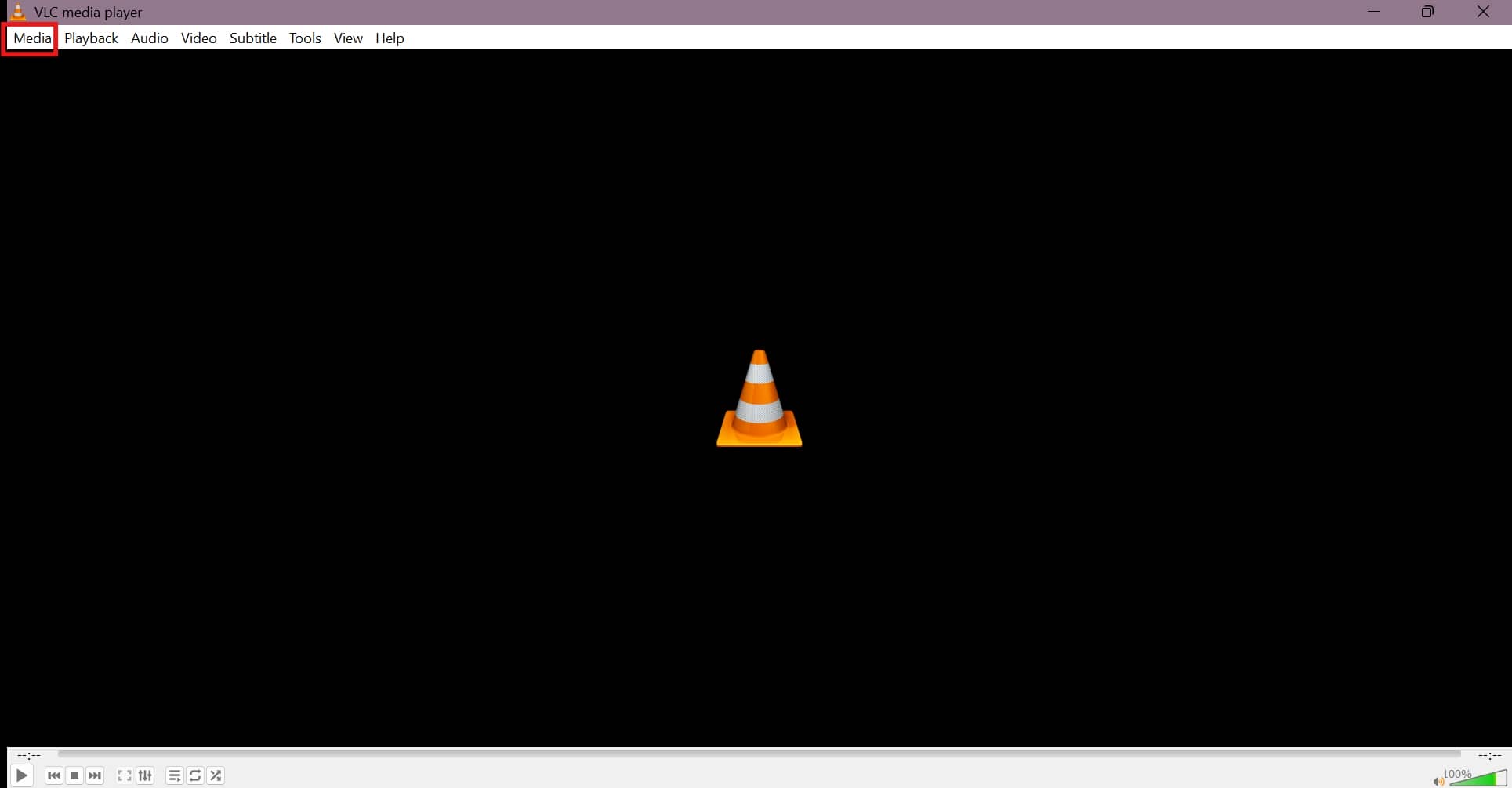Click the Play button
This screenshot has height=788, width=1512.
tap(21, 775)
